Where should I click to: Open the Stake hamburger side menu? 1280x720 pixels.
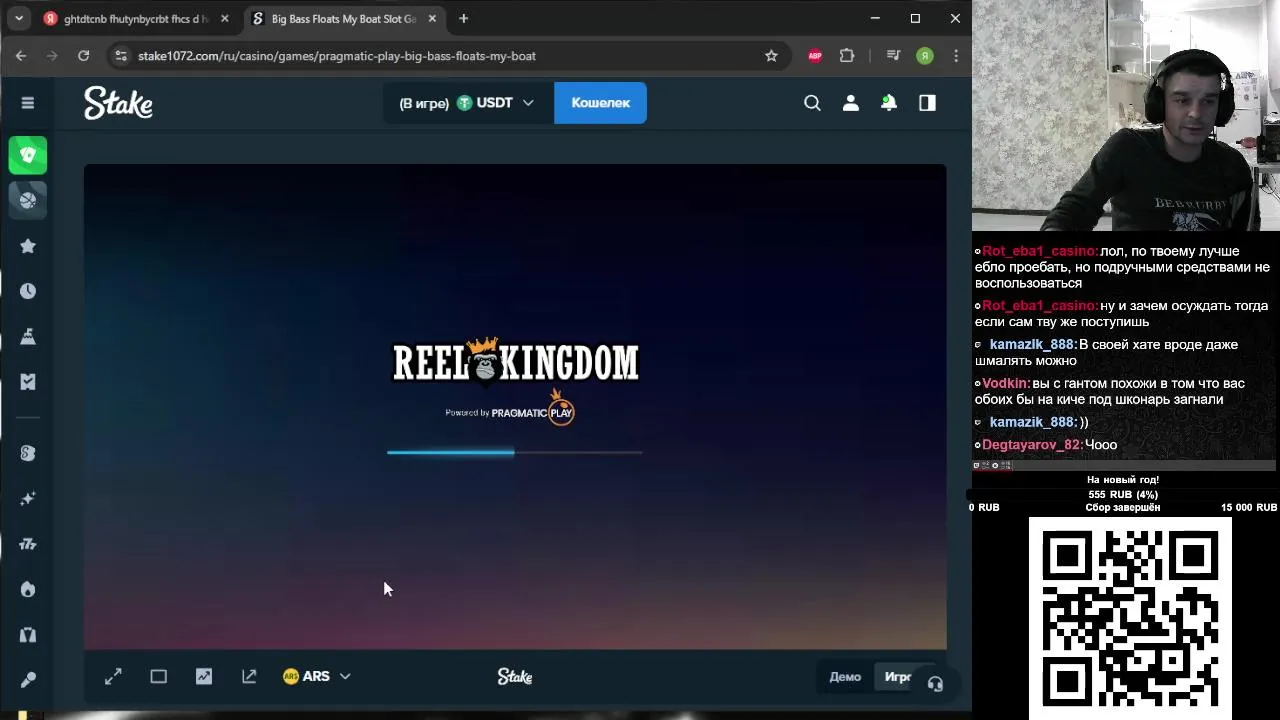28,103
